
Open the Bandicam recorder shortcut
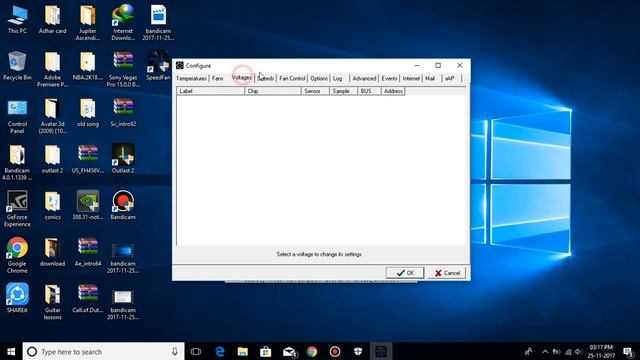pos(123,205)
